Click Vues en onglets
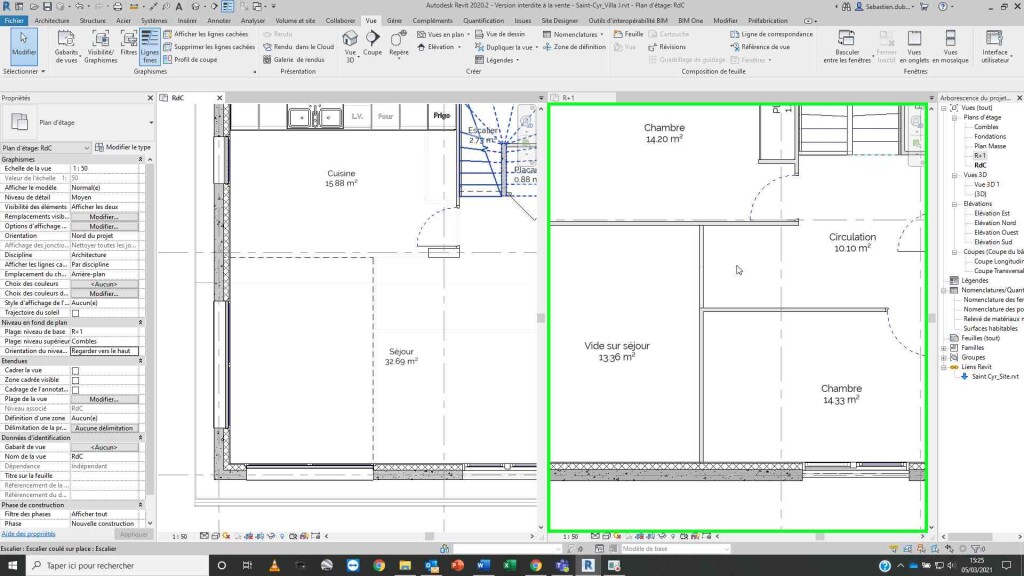Screen dimensions: 1024x576 [x=914, y=46]
